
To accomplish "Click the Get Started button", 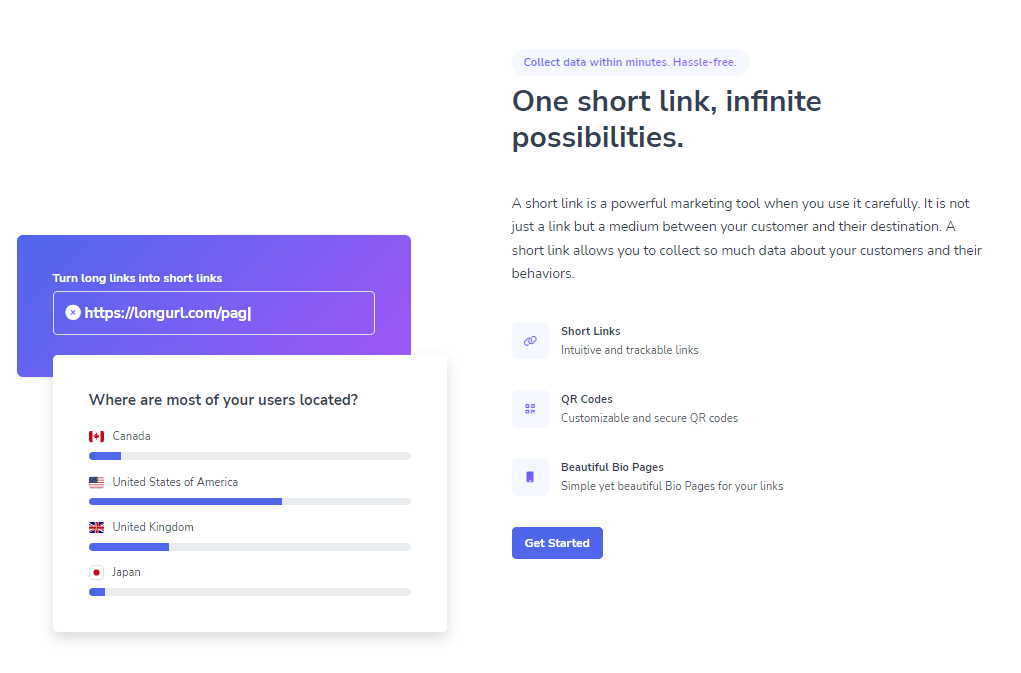I will [x=557, y=543].
